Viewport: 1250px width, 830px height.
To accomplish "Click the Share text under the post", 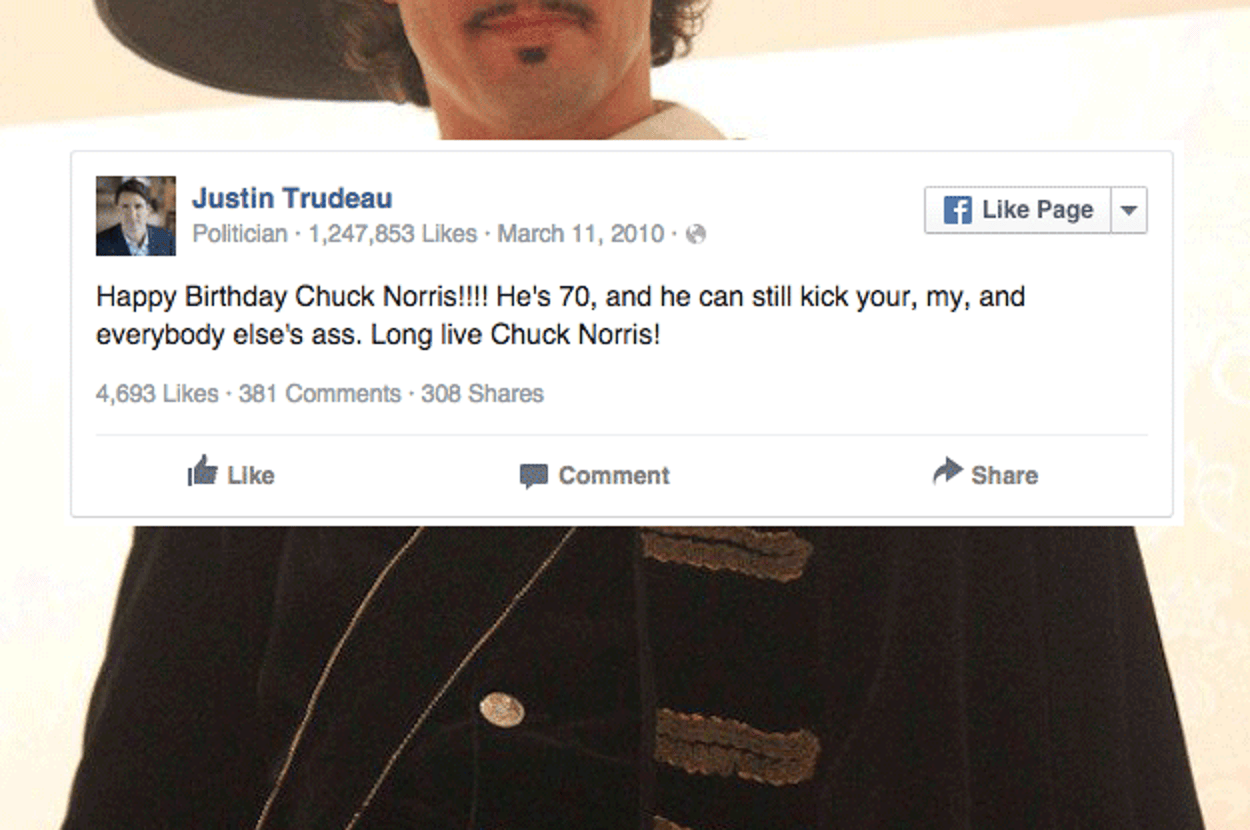I will click(x=1004, y=475).
